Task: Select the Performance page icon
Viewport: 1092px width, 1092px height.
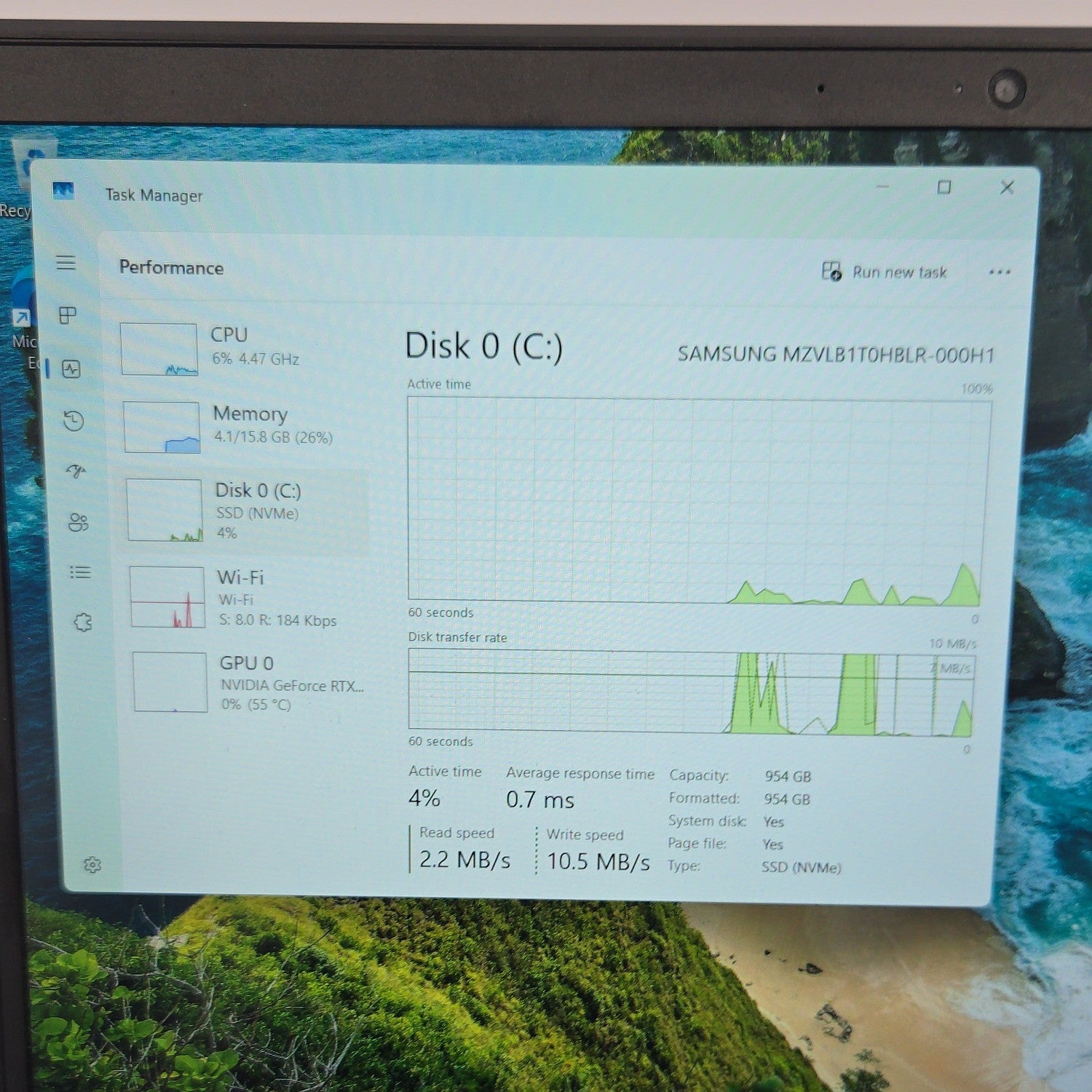Action: coord(71,368)
